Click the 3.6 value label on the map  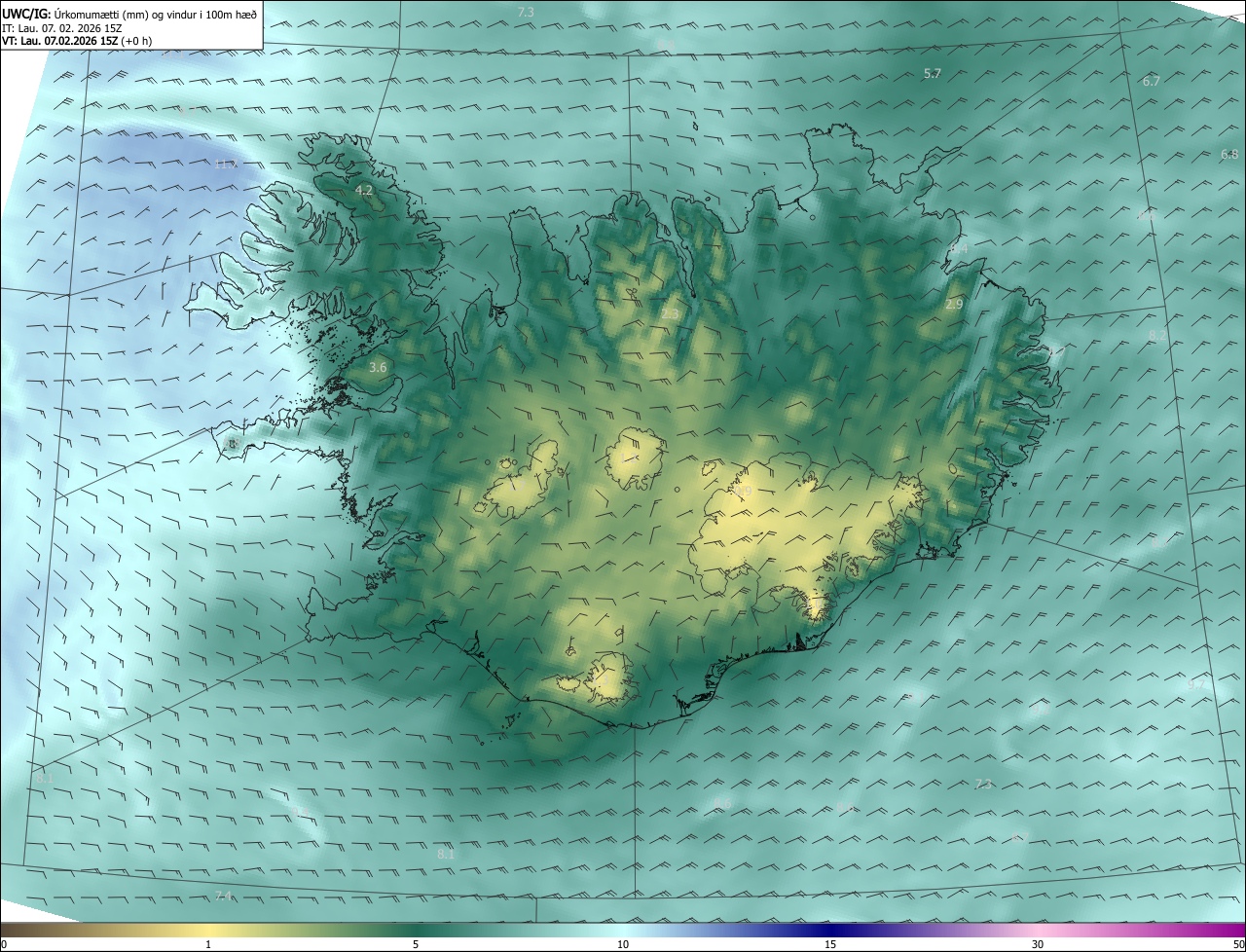pyautogui.click(x=379, y=368)
